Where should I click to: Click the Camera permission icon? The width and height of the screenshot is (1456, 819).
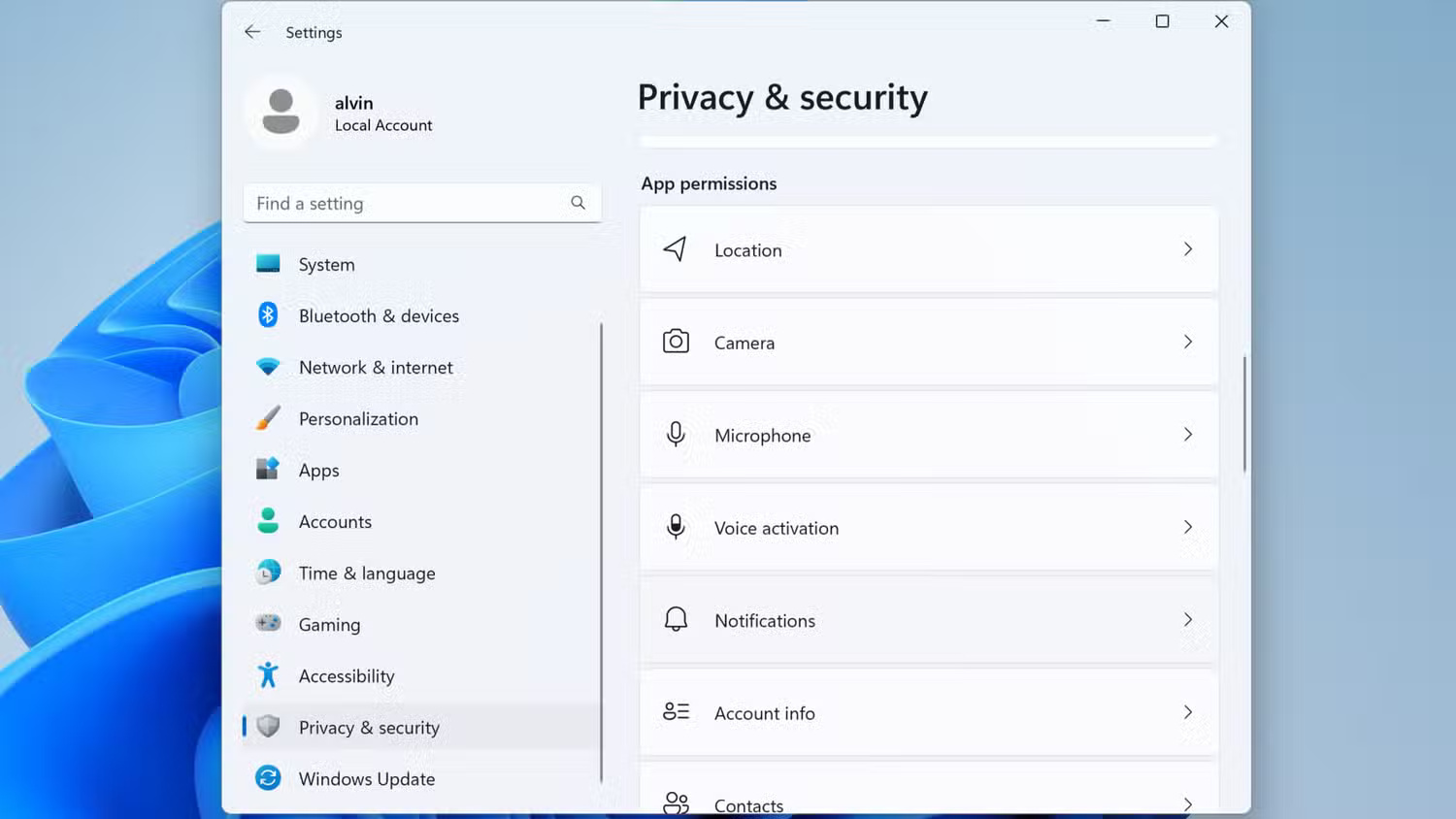(x=676, y=342)
